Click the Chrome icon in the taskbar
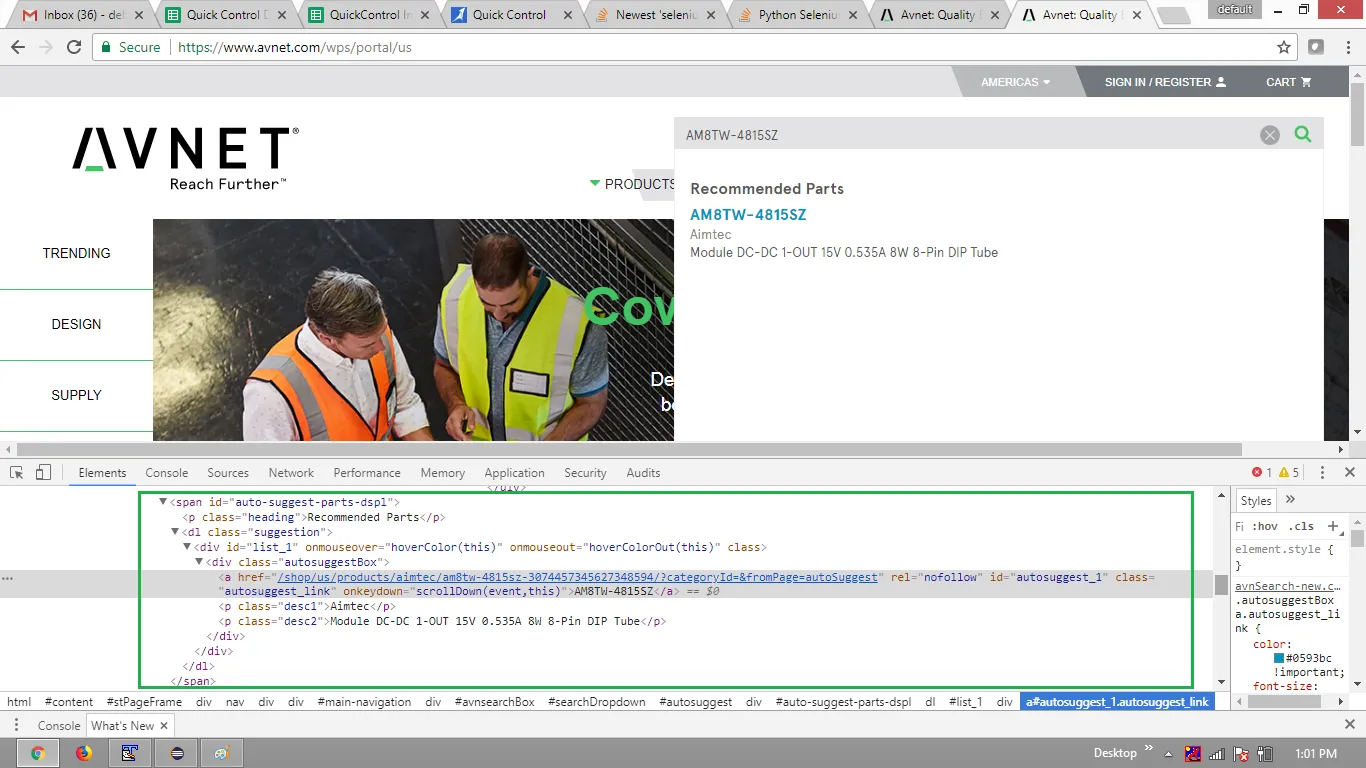Viewport: 1366px width, 768px height. [x=38, y=753]
